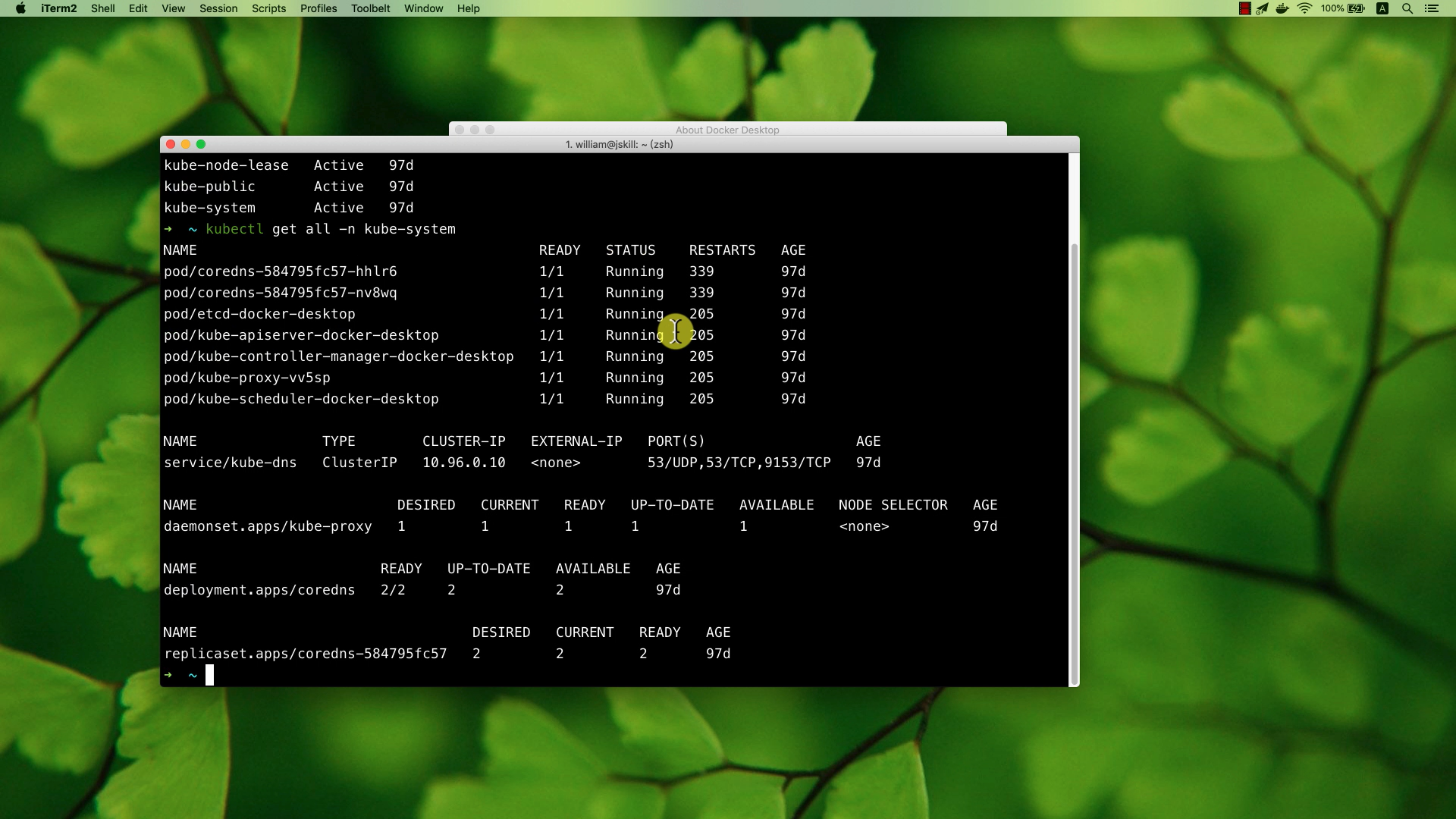This screenshot has width=1456, height=819.
Task: Open the Session menu
Action: click(x=218, y=8)
